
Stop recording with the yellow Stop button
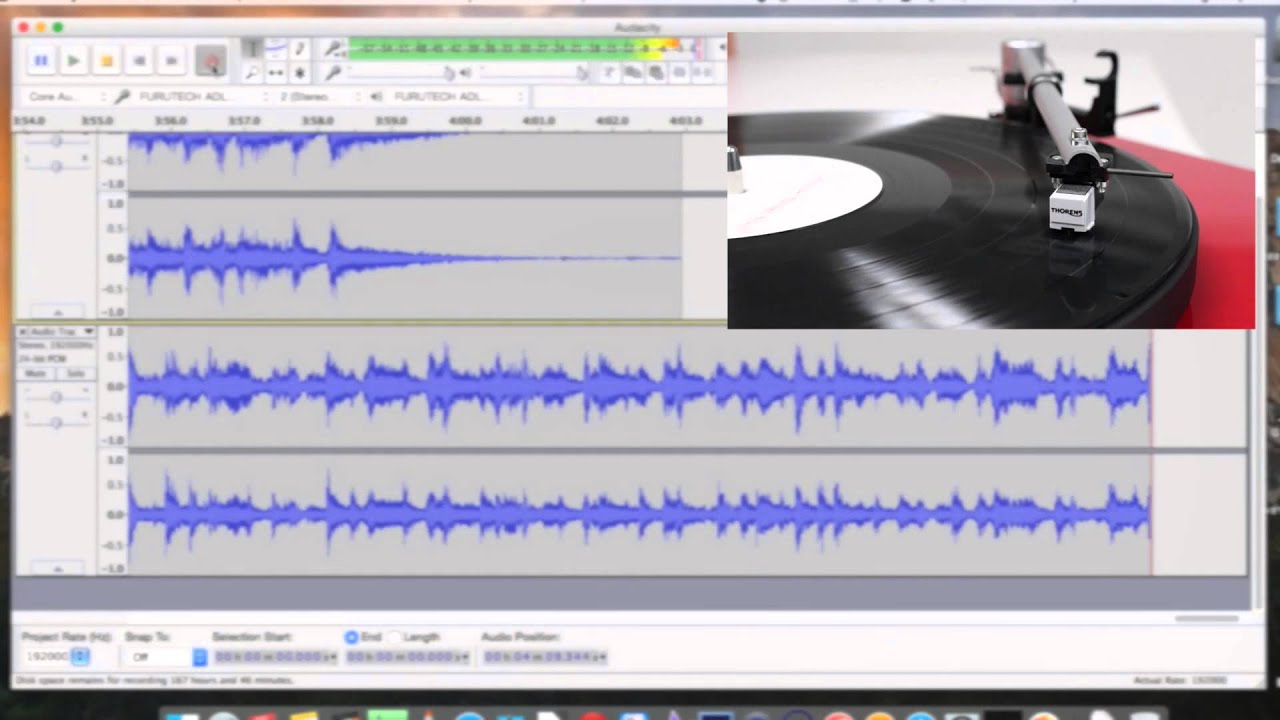pyautogui.click(x=107, y=61)
